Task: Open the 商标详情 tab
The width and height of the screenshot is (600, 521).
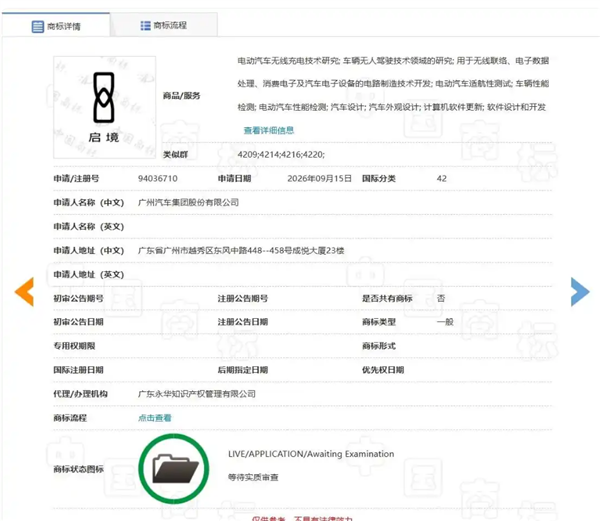Action: pyautogui.click(x=56, y=25)
